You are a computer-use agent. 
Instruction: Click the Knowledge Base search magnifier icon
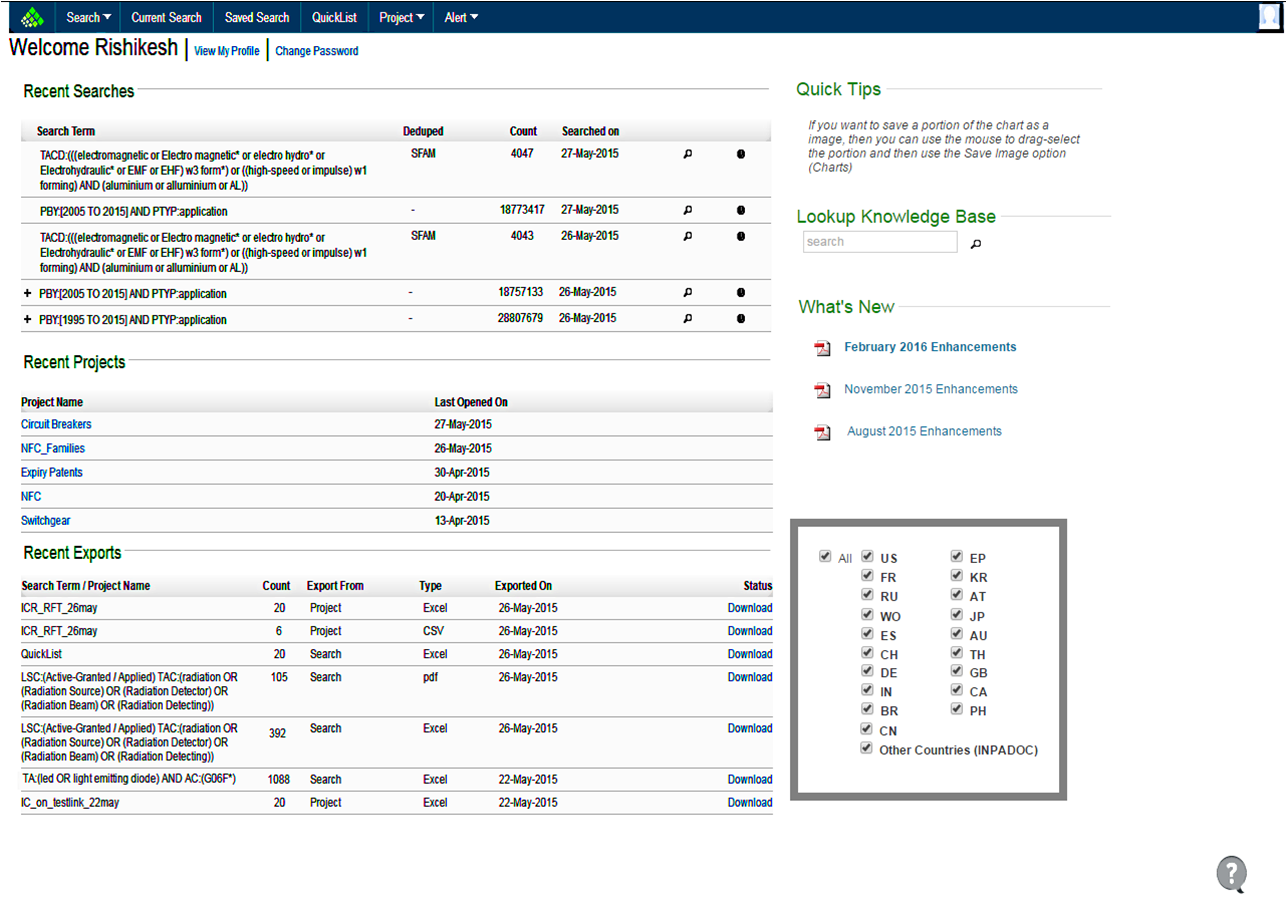[x=976, y=243]
